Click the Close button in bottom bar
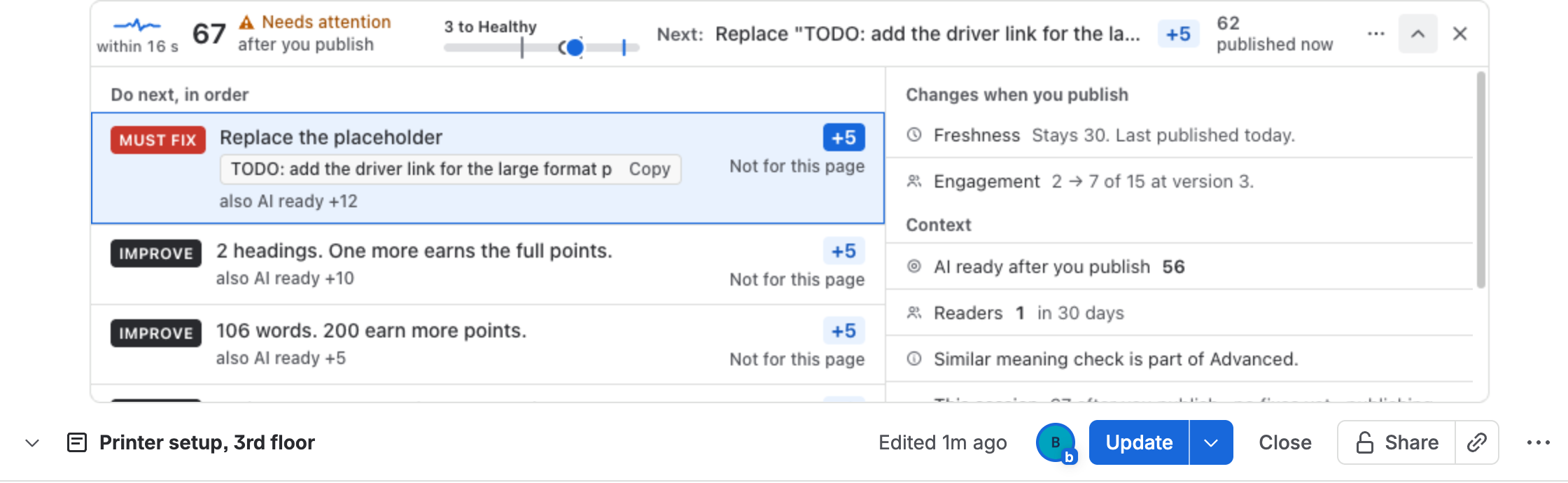The width and height of the screenshot is (1568, 483). click(1285, 442)
